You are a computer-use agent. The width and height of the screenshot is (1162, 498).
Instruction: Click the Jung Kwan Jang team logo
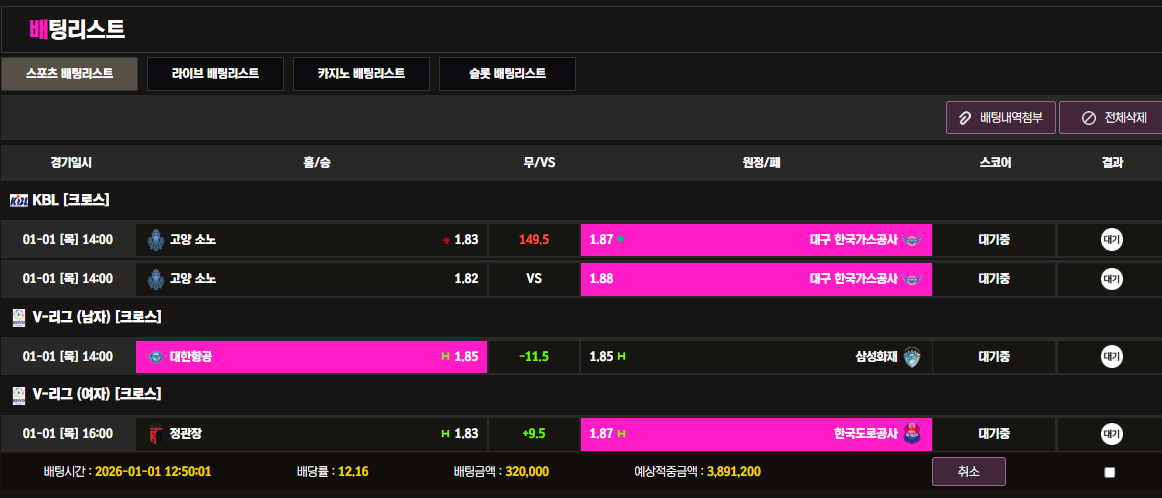(155, 434)
